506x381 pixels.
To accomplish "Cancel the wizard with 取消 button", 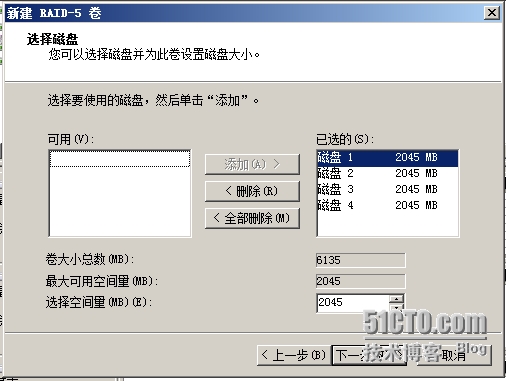I will [x=454, y=355].
